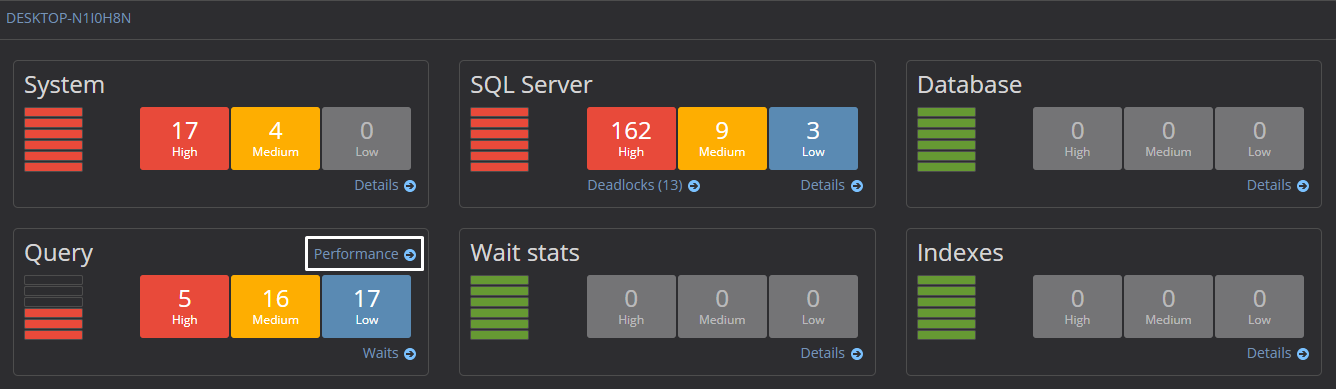Select the System 17 High tile
The image size is (1336, 389).
pos(185,138)
